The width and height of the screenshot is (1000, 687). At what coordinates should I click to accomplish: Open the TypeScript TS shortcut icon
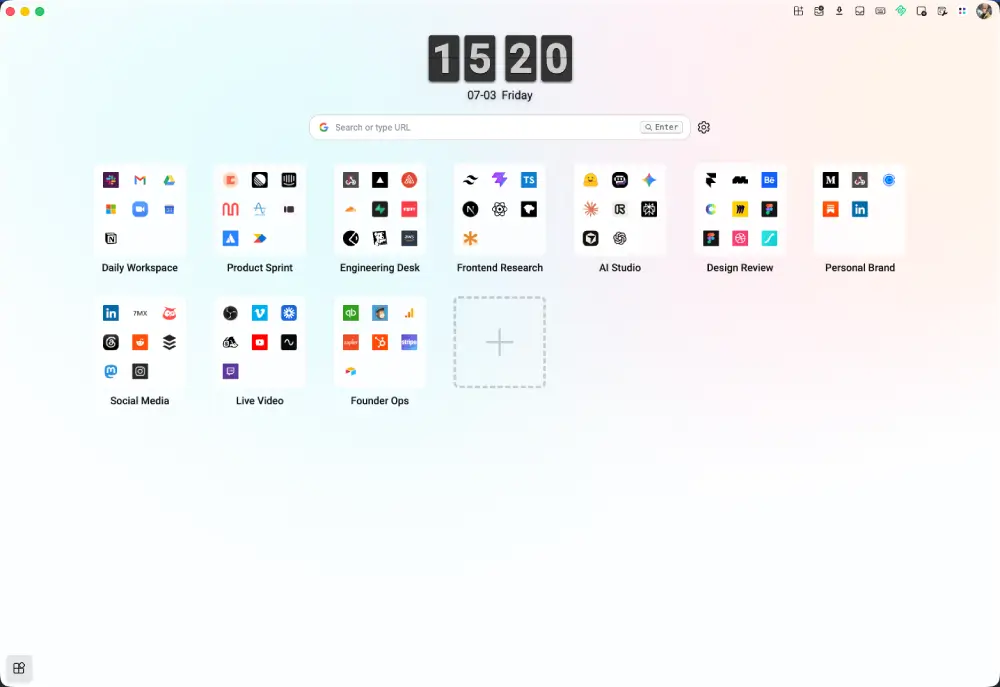[x=529, y=181]
